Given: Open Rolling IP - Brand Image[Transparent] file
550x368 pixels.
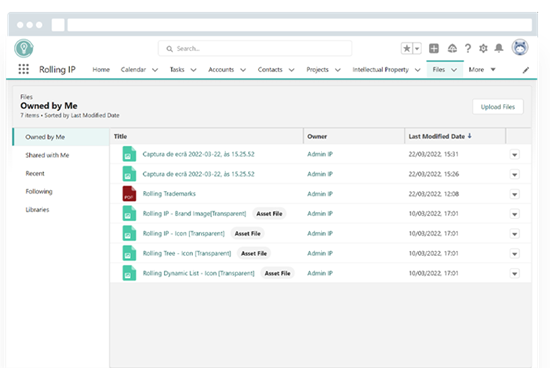Looking at the screenshot, I should [194, 214].
